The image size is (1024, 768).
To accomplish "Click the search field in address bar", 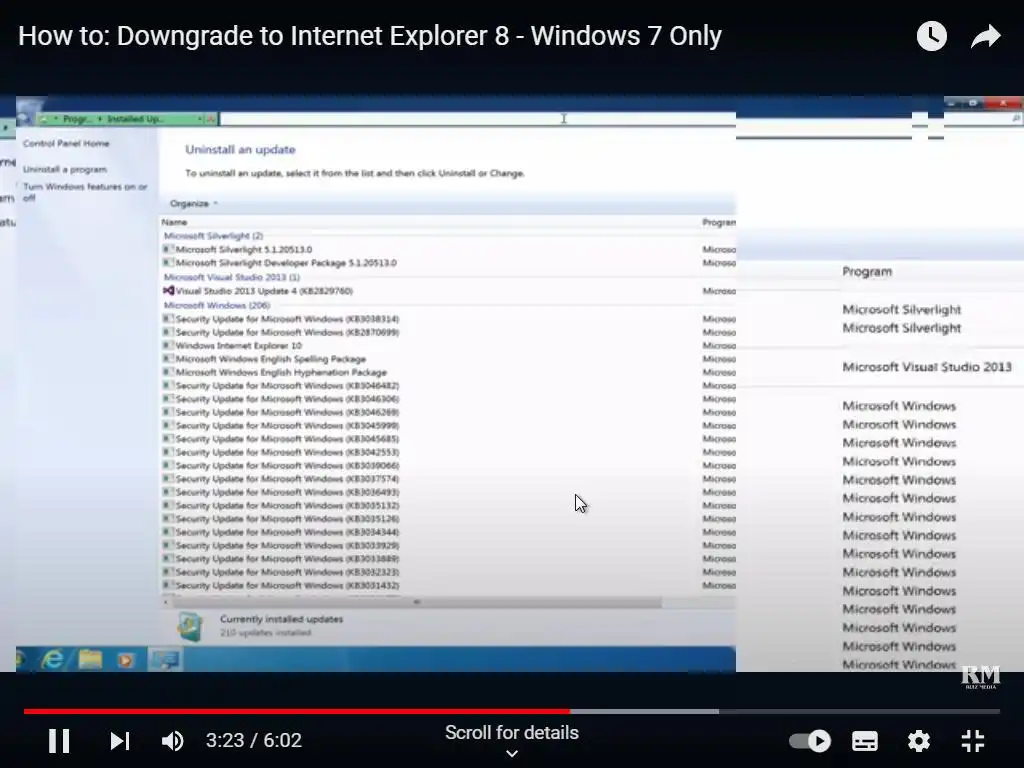I will point(478,119).
